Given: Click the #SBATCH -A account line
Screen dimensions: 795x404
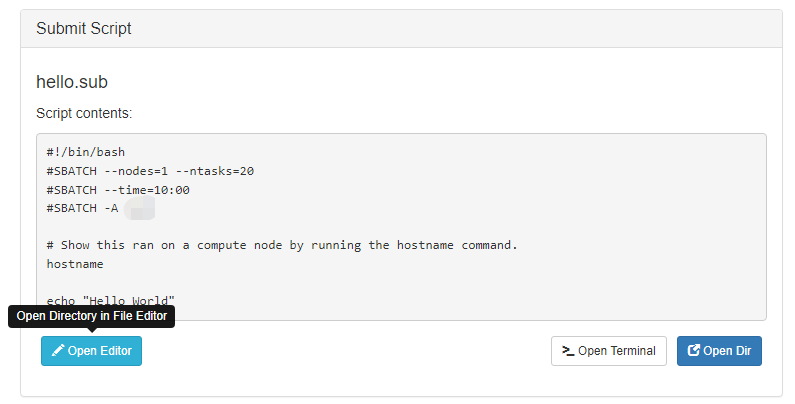Looking at the screenshot, I should [100, 208].
